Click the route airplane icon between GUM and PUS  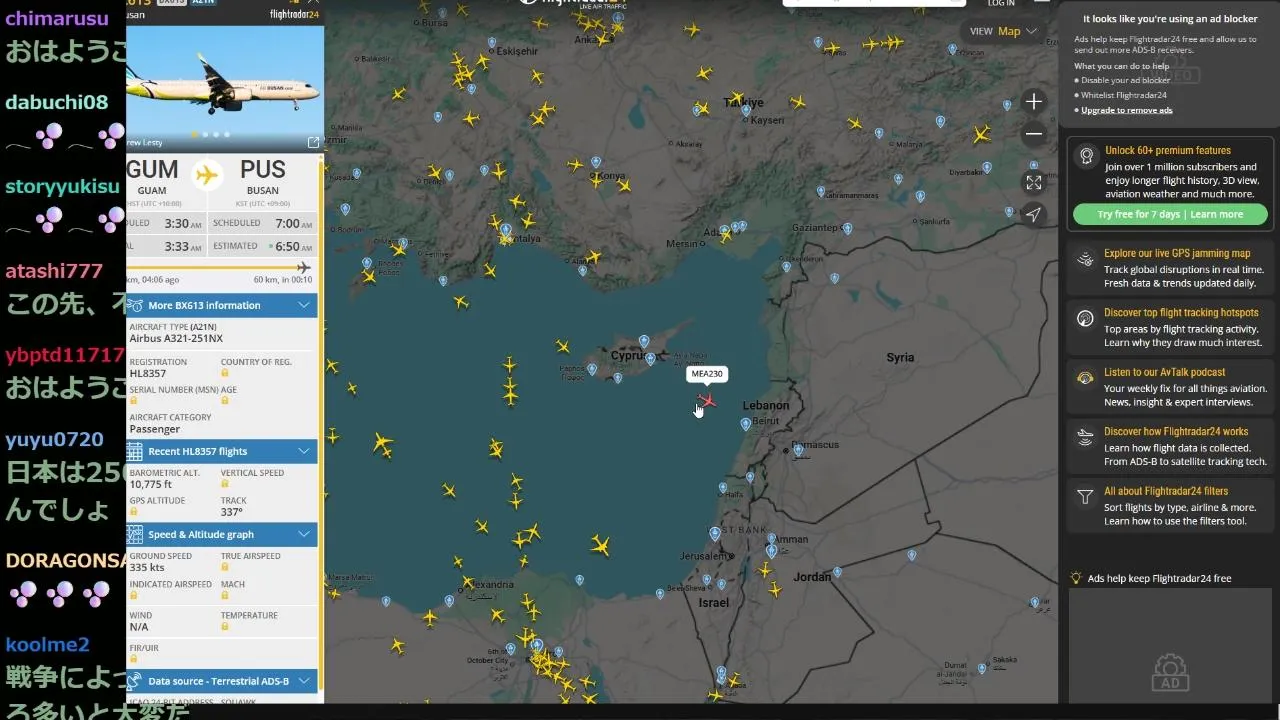[x=207, y=175]
